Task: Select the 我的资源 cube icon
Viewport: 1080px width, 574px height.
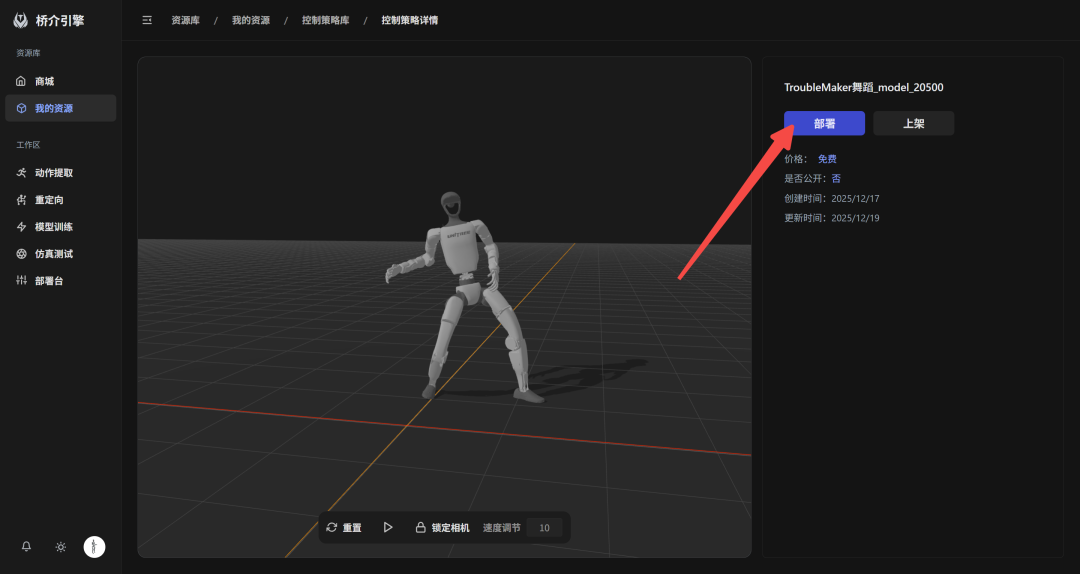Action: (x=21, y=108)
